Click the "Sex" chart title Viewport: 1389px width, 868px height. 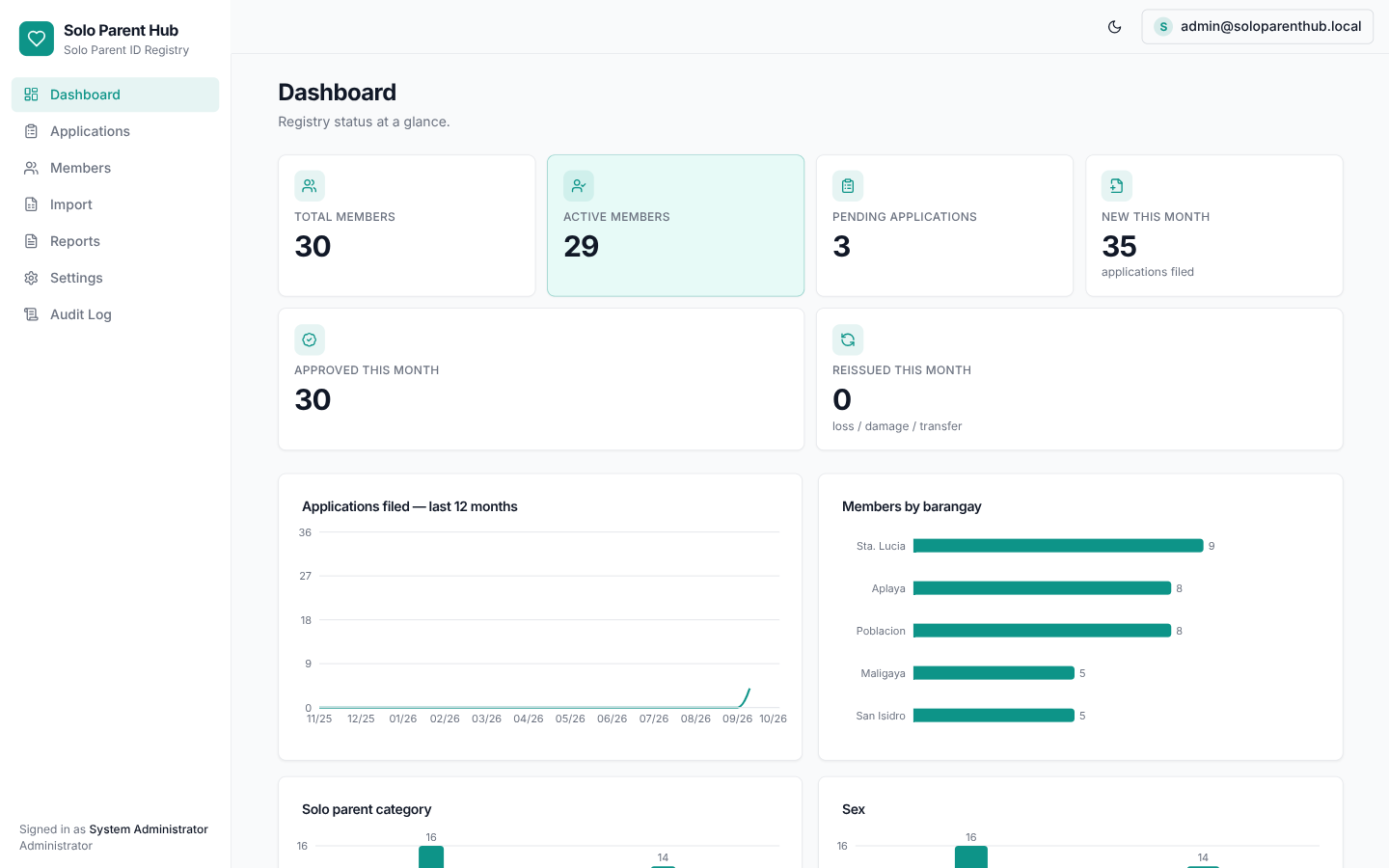point(854,809)
